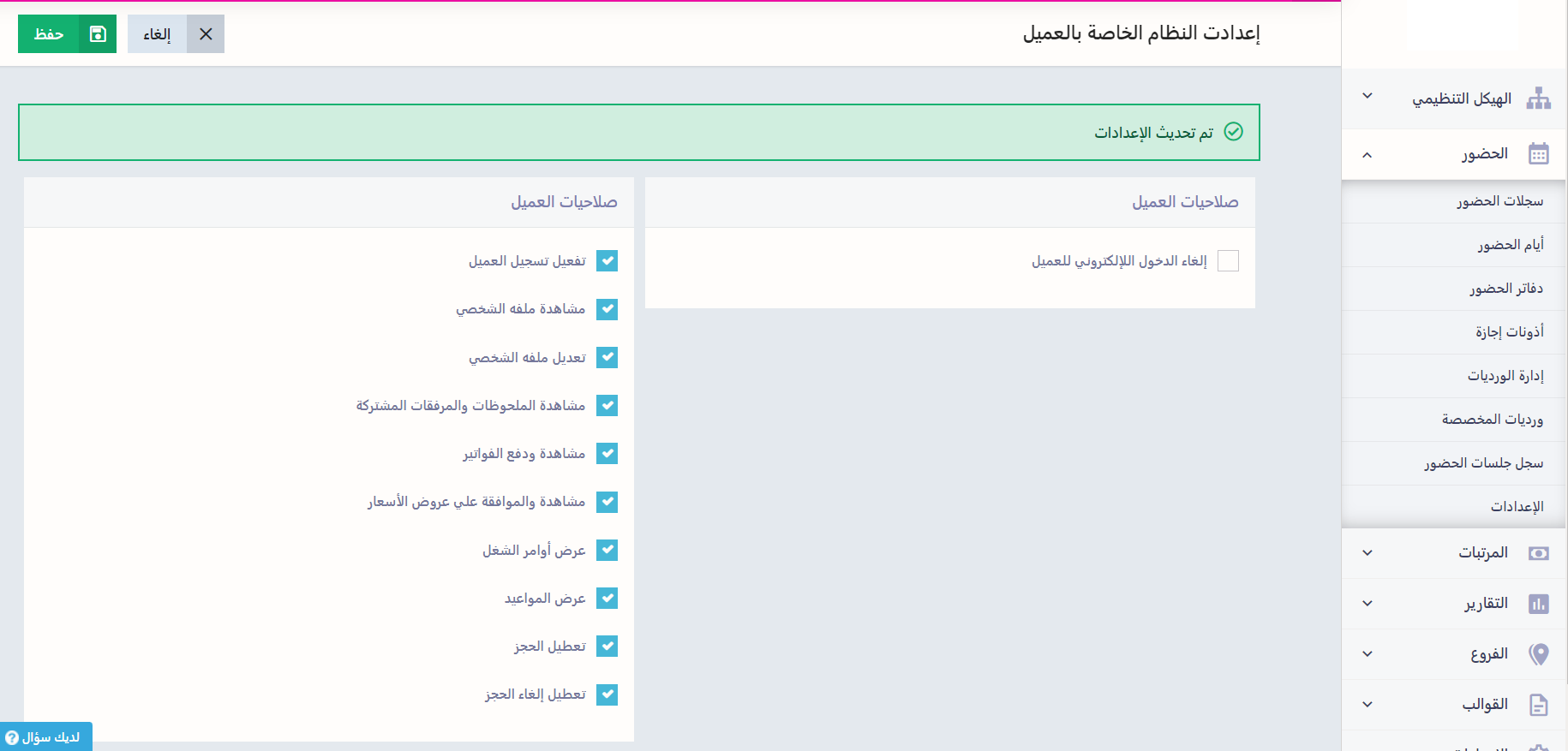Click the attendance calendar icon

click(1539, 154)
